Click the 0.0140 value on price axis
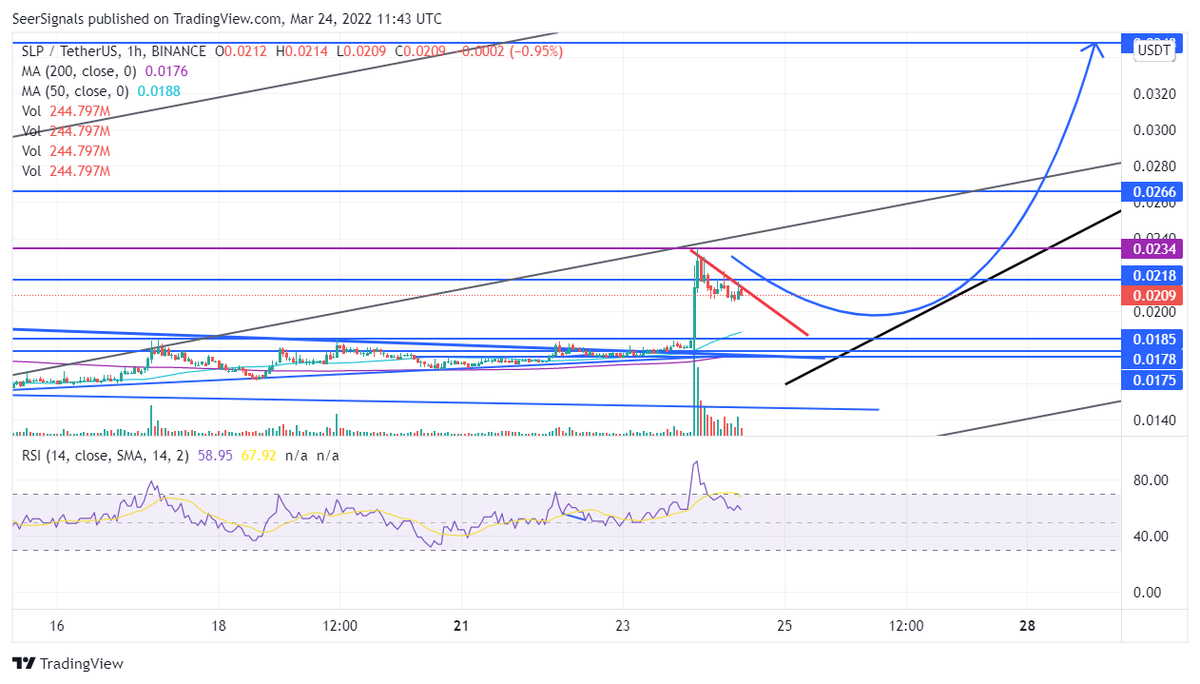The width and height of the screenshot is (1200, 684). click(x=1155, y=420)
